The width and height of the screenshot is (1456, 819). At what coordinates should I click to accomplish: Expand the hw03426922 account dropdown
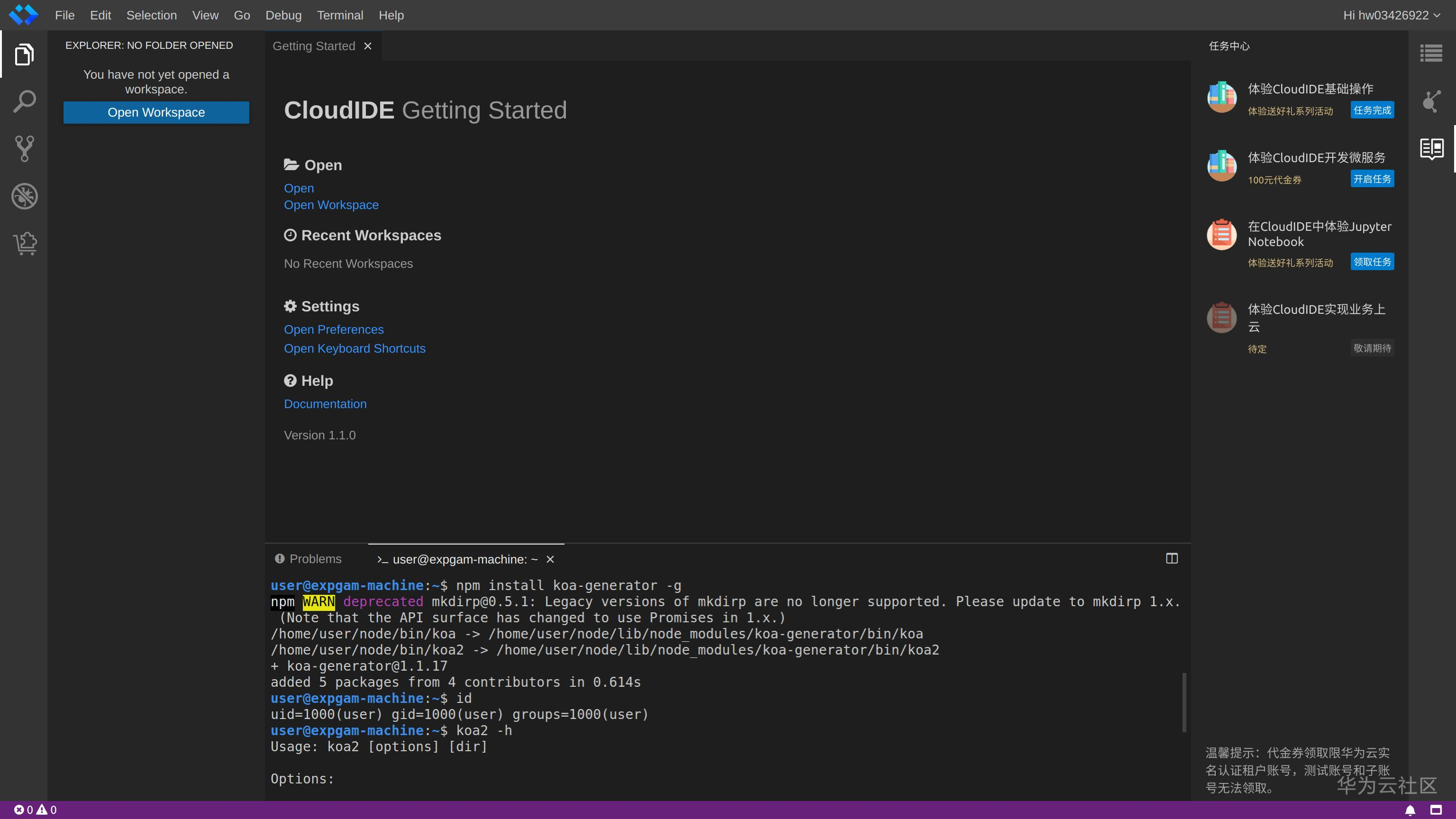(x=1391, y=15)
